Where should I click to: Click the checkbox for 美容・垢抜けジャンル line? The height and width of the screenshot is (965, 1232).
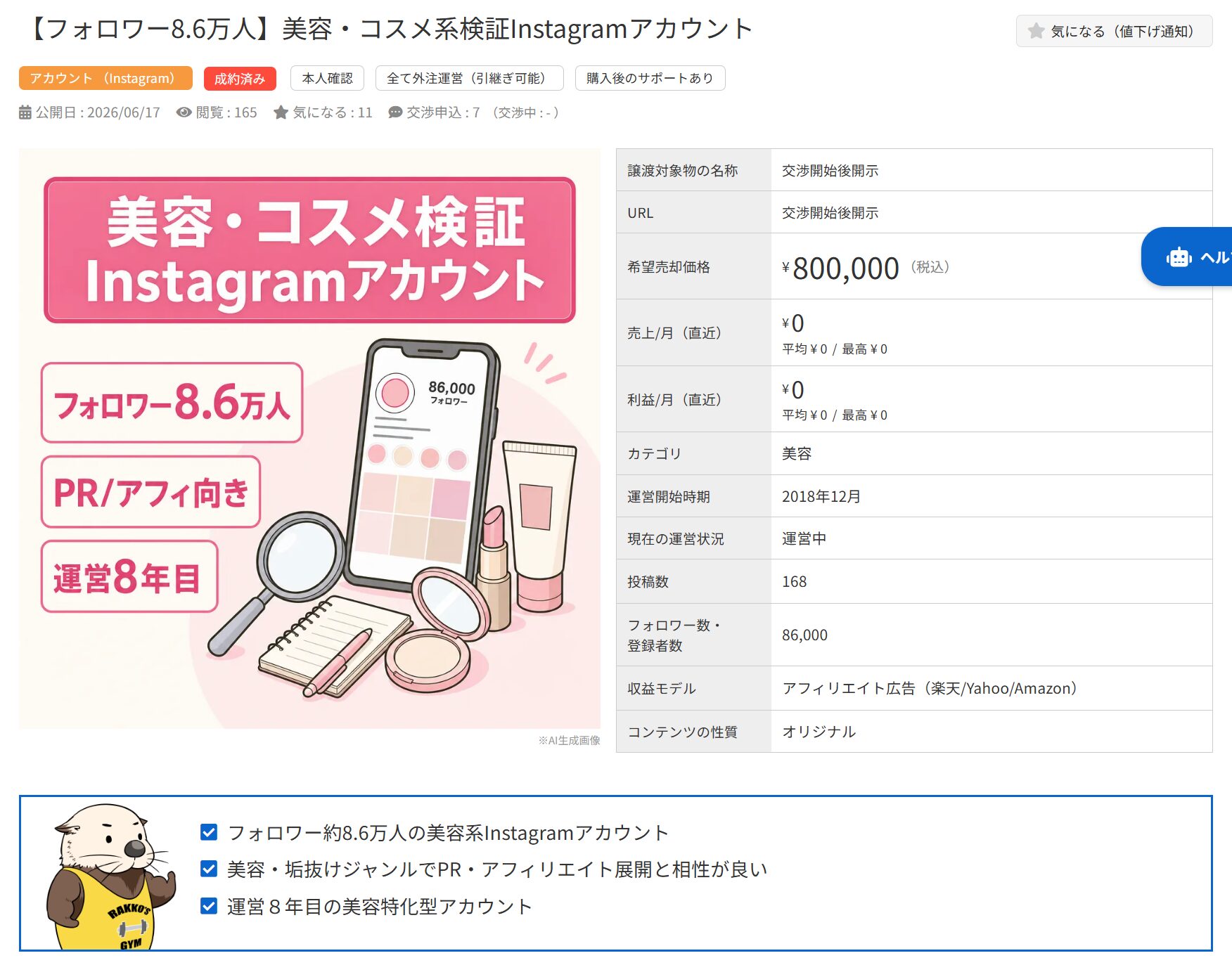tap(209, 869)
